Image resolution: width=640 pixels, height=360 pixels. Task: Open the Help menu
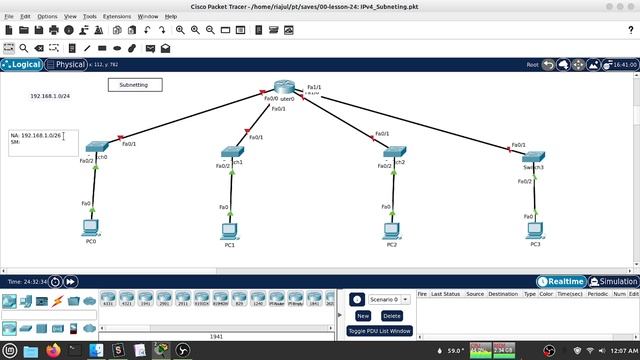coord(171,16)
